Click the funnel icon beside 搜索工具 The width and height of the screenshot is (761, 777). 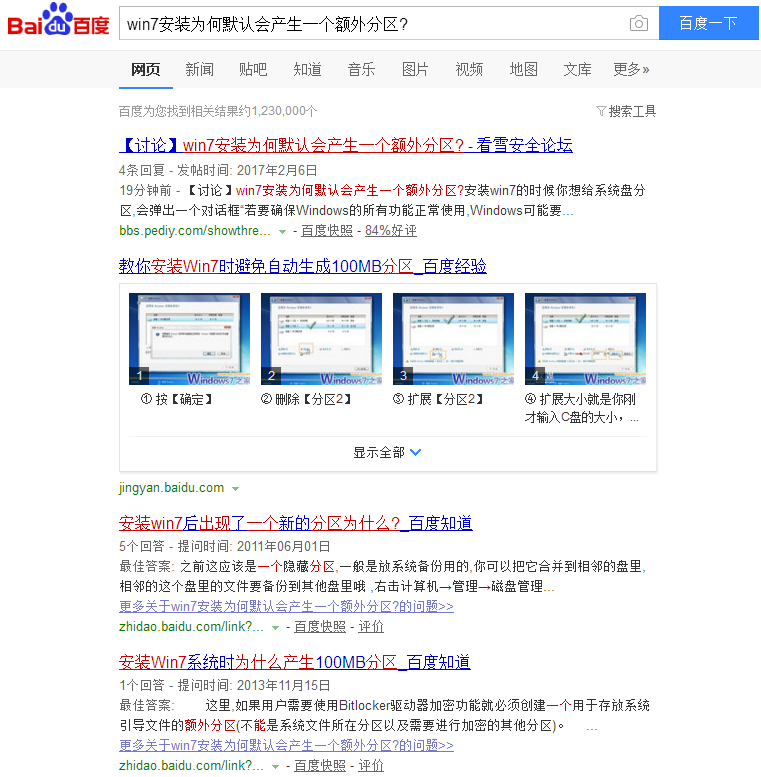601,111
